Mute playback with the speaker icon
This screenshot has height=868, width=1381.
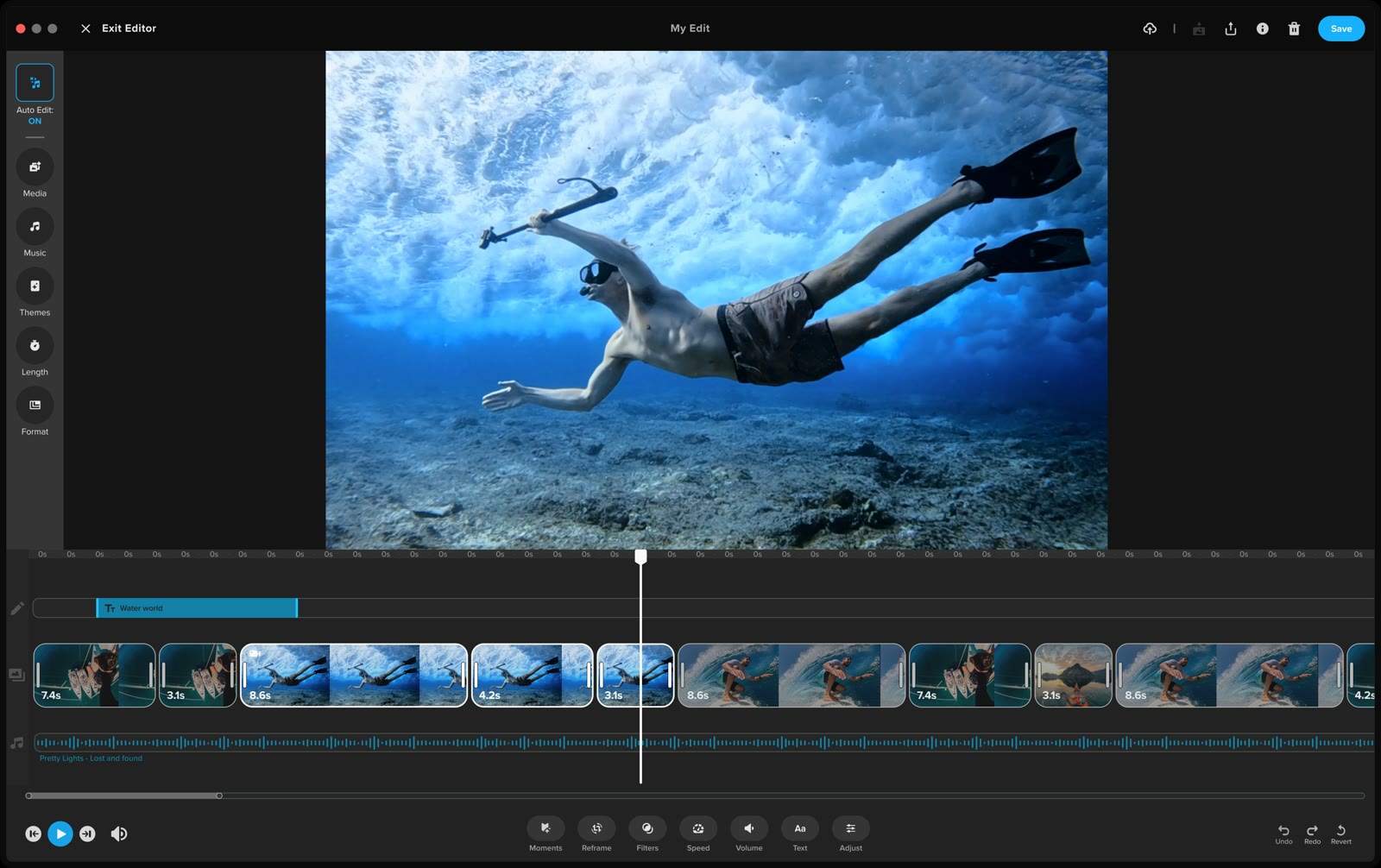coord(119,833)
